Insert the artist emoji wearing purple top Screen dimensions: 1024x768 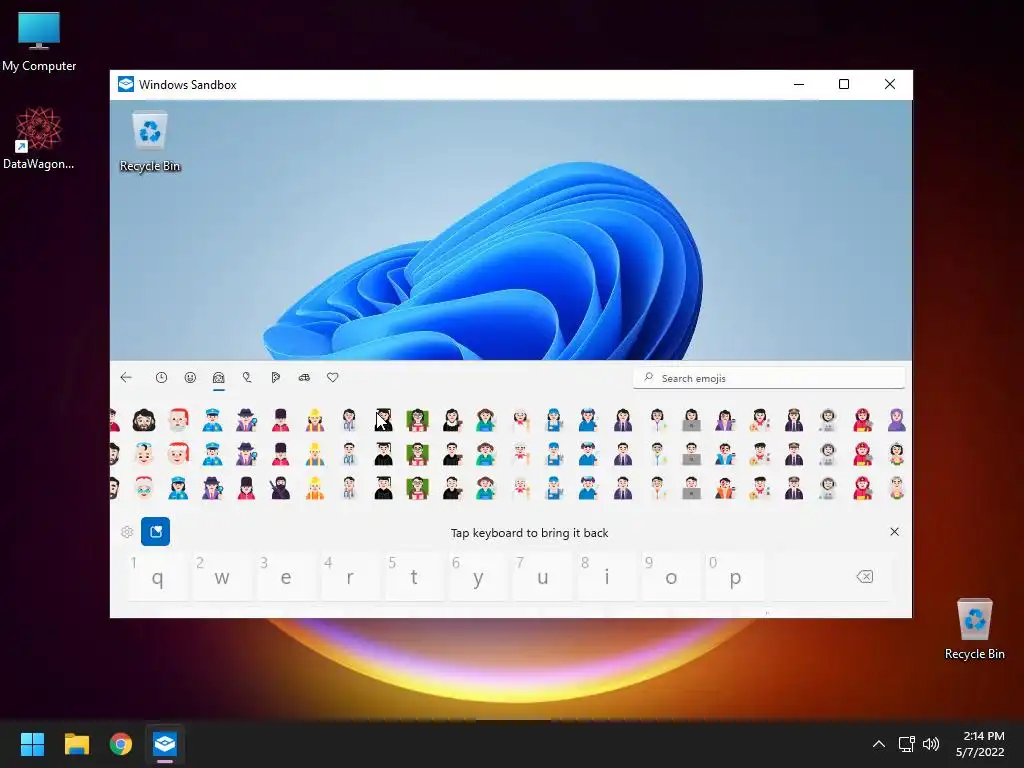(725, 420)
